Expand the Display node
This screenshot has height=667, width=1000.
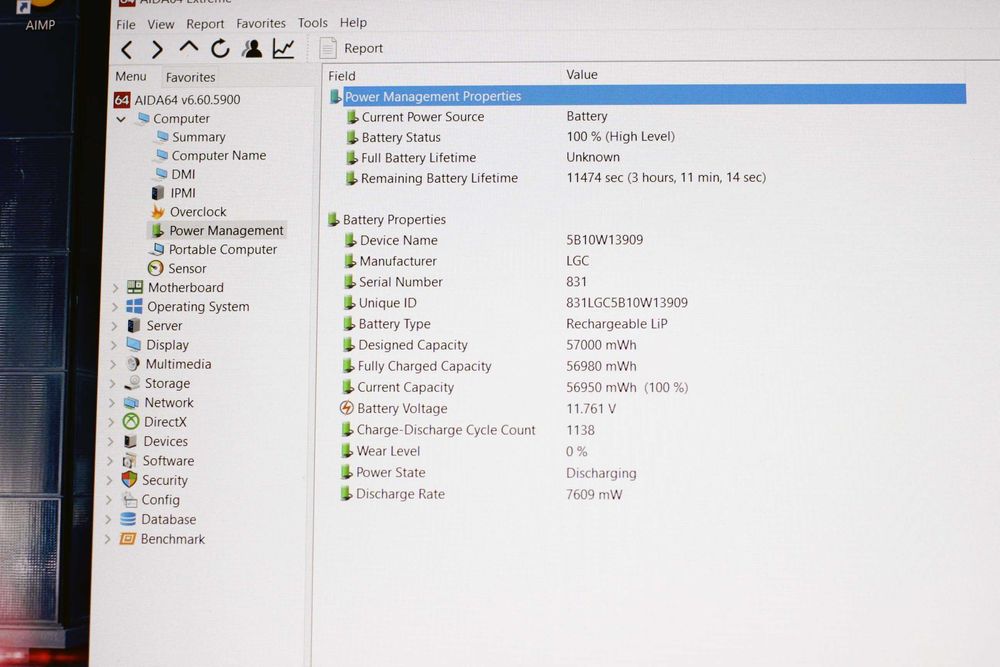click(x=114, y=346)
